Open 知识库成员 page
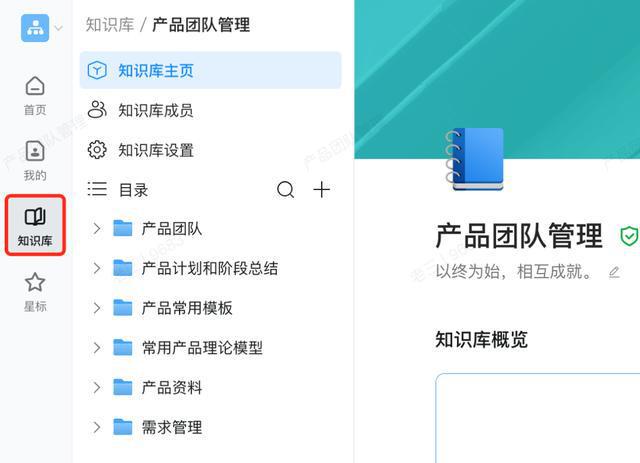This screenshot has width=640, height=463. click(155, 110)
